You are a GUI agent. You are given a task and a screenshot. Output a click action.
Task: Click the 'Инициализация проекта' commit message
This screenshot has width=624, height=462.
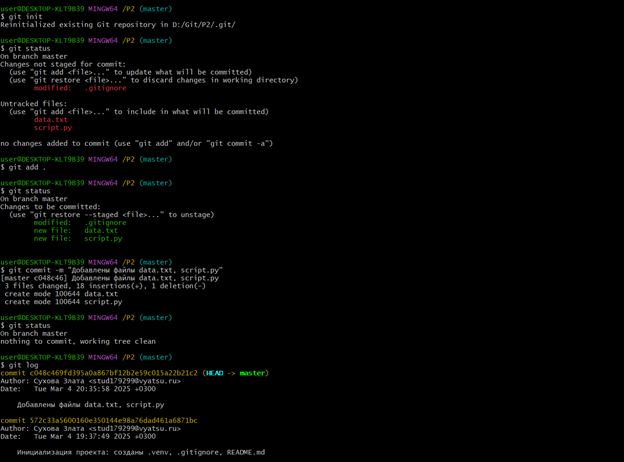pyautogui.click(x=141, y=452)
